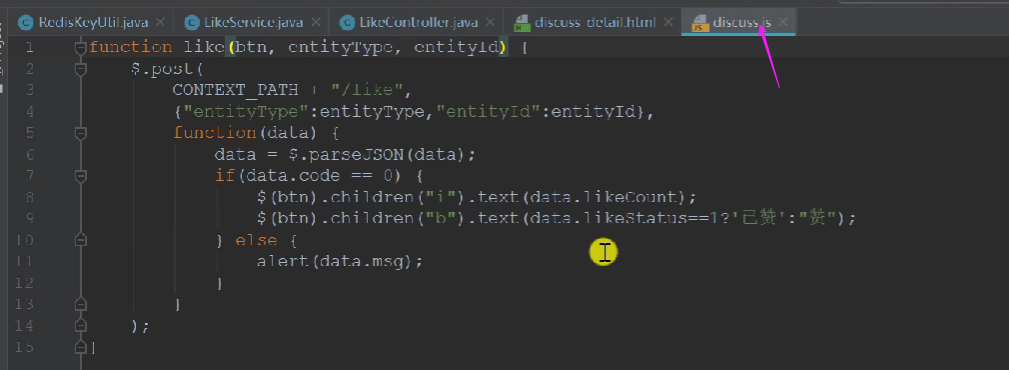Click the HTML file icon on discuss-detail.html tab
This screenshot has width=1009, height=370.
[522, 24]
